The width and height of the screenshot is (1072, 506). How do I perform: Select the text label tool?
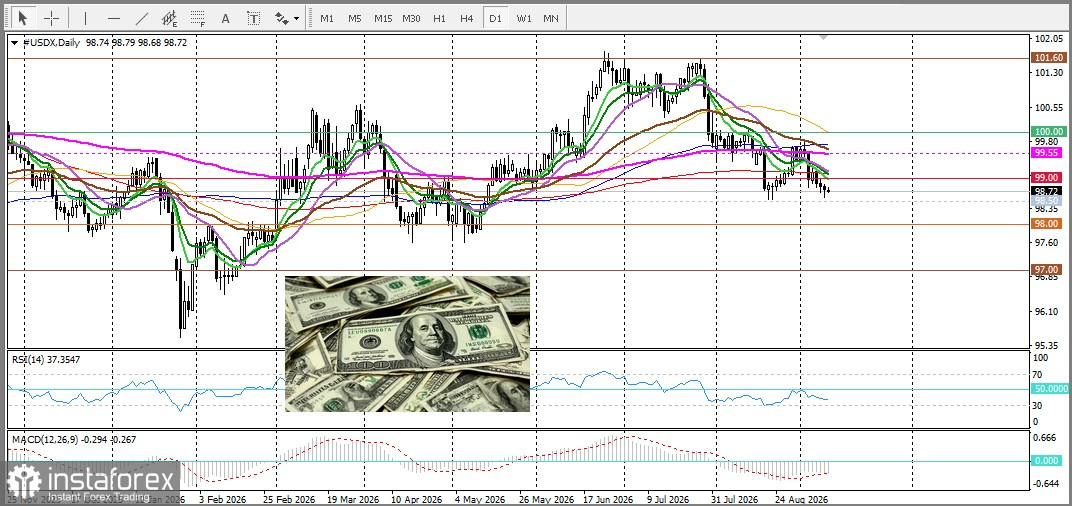[253, 18]
